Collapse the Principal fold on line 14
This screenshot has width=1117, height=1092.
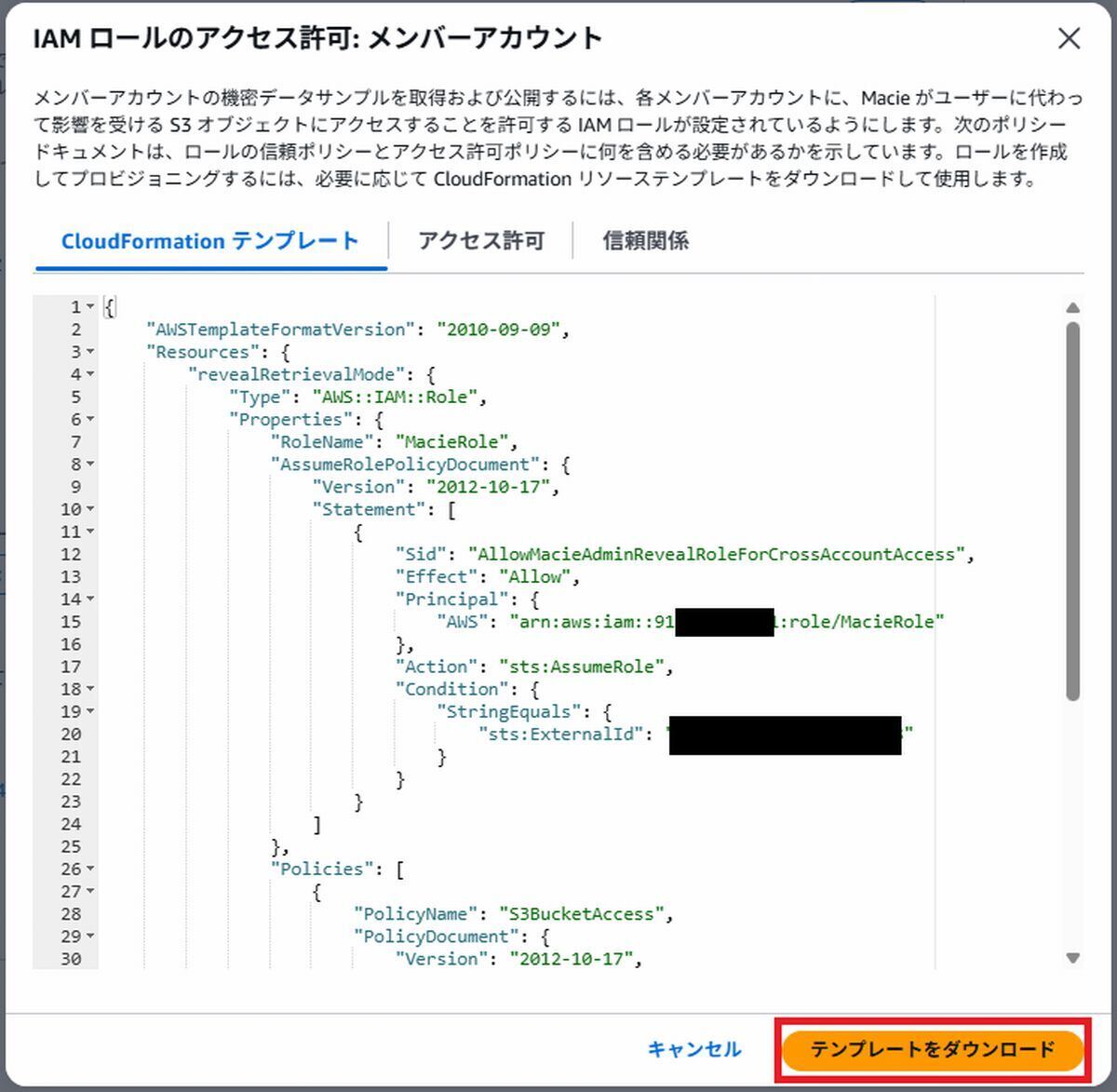(90, 600)
